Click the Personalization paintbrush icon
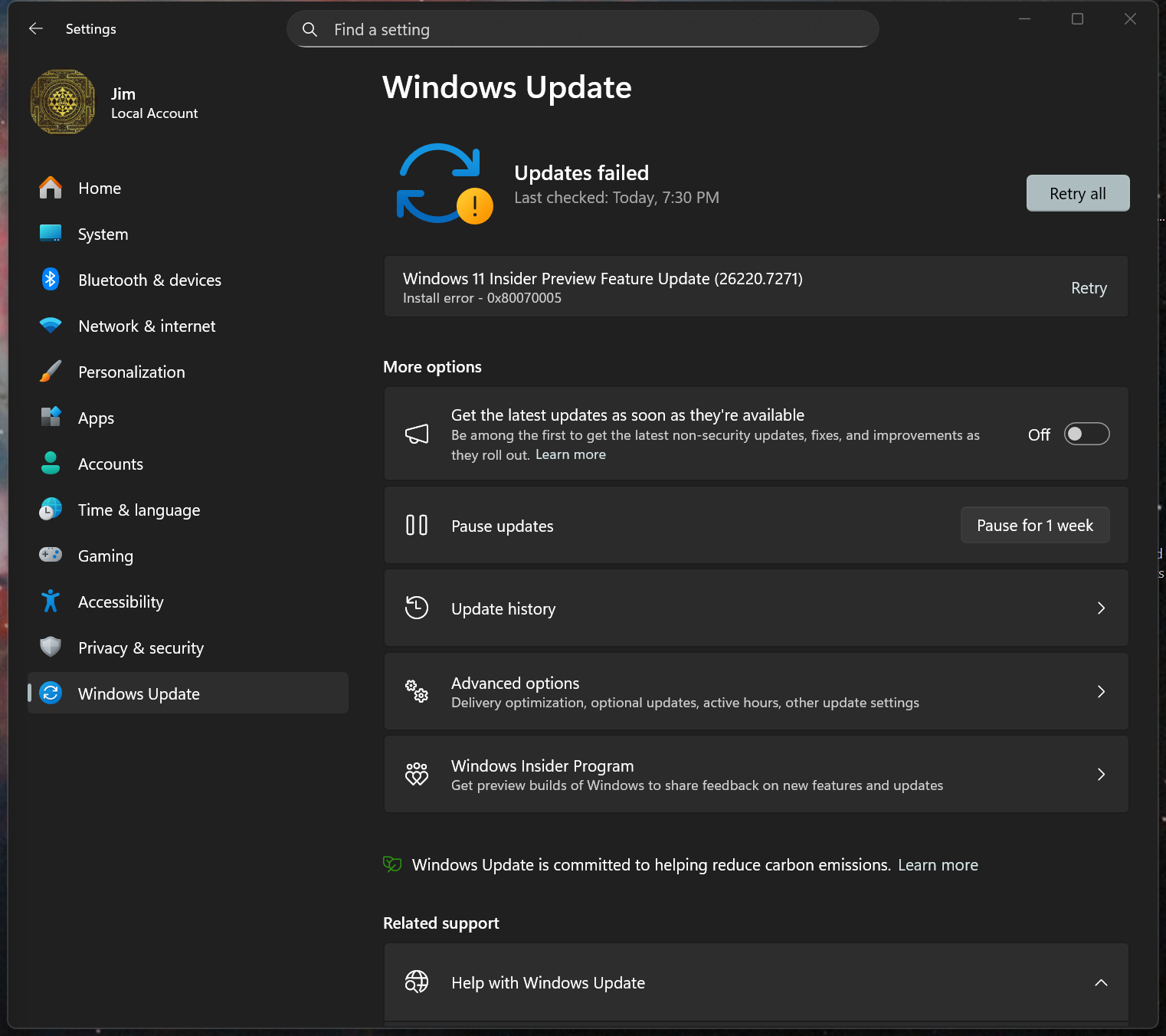This screenshot has height=1036, width=1166. coord(51,372)
